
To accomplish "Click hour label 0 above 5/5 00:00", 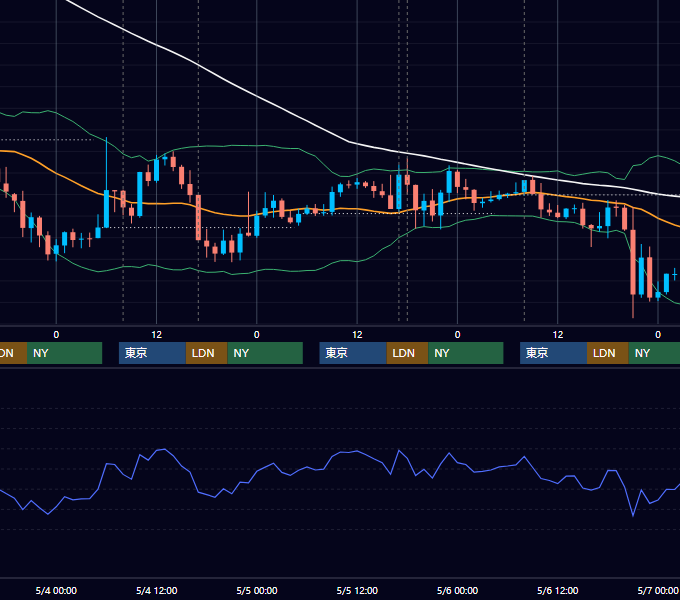I will pyautogui.click(x=257, y=335).
